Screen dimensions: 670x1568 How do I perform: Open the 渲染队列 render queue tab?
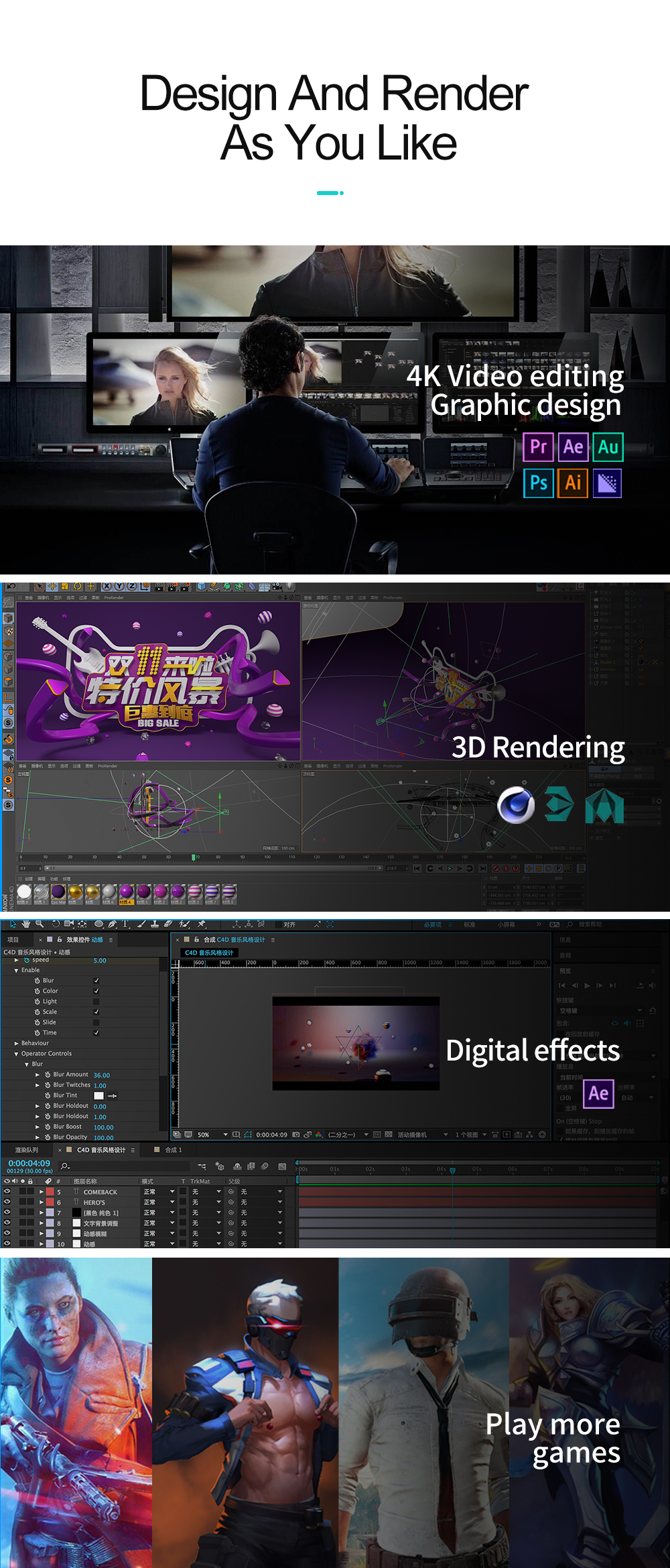(x=27, y=1150)
